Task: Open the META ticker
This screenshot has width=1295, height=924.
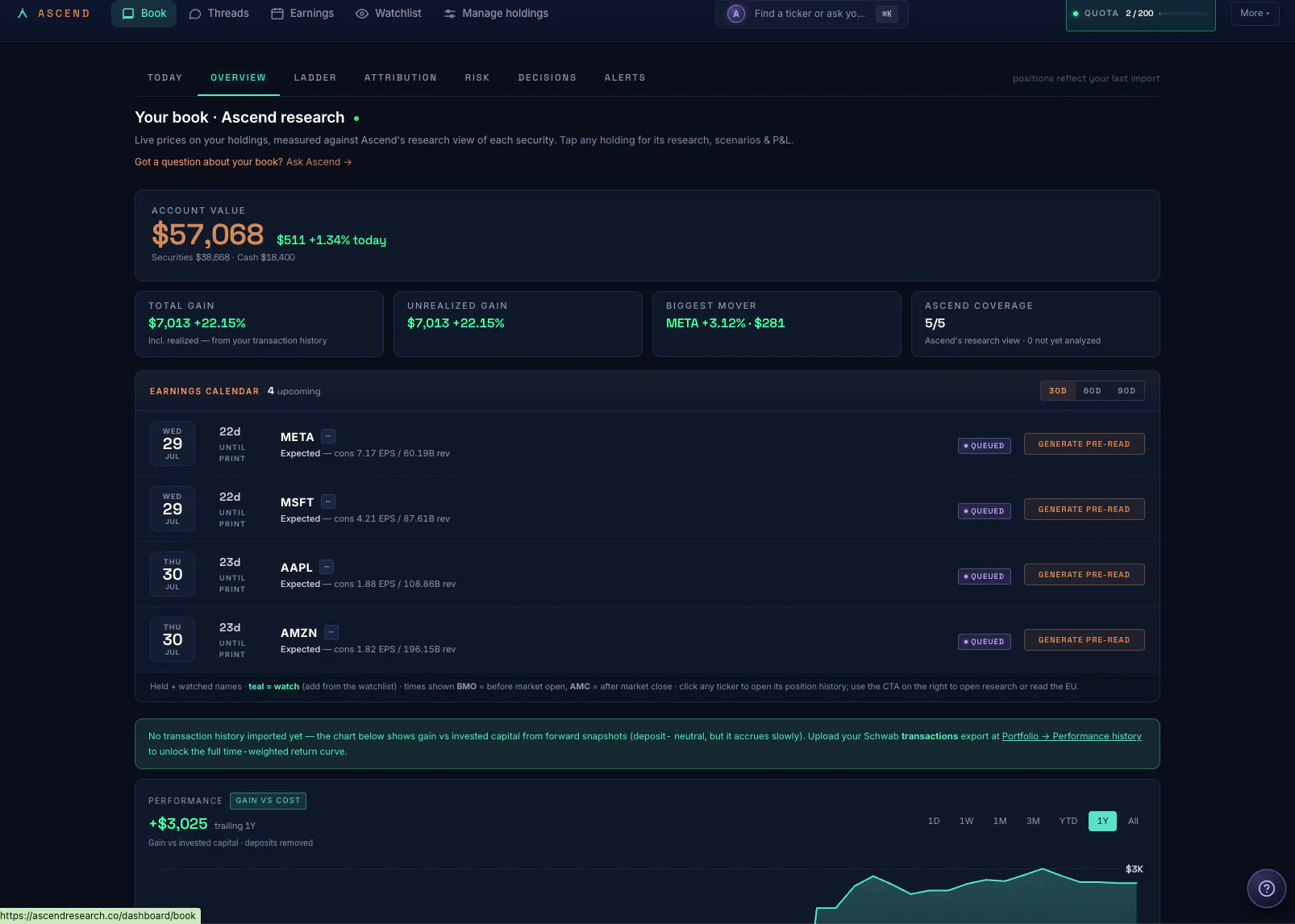Action: click(x=298, y=437)
